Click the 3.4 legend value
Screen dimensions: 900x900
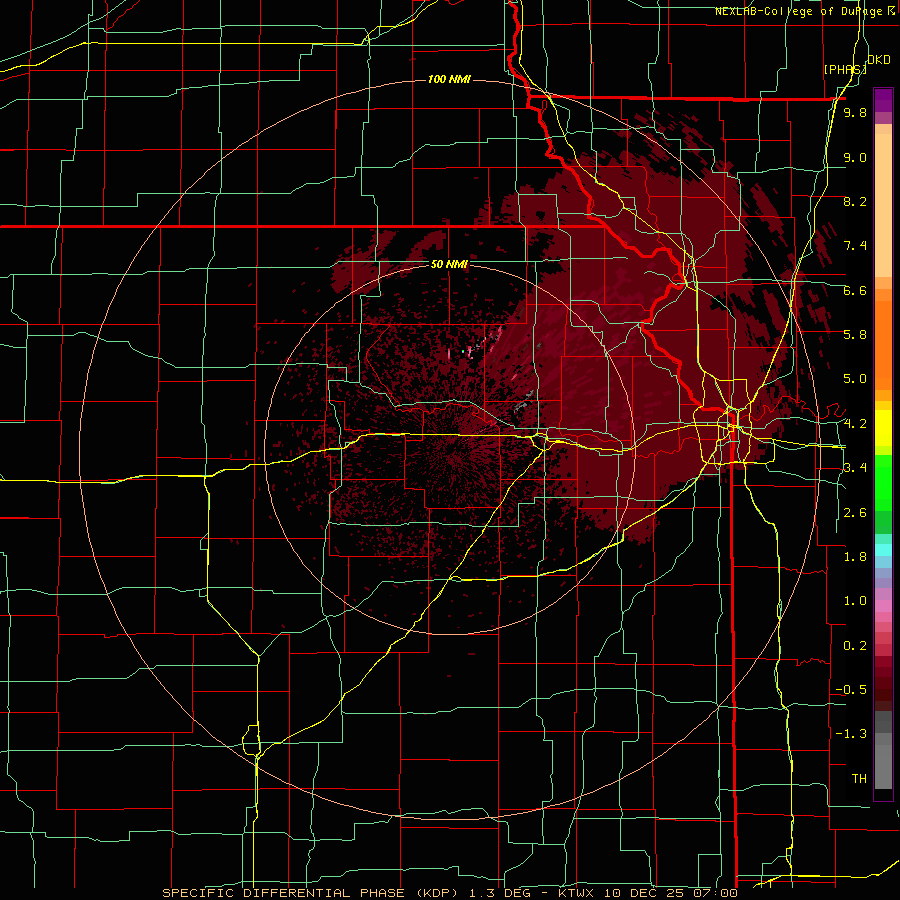pyautogui.click(x=855, y=468)
